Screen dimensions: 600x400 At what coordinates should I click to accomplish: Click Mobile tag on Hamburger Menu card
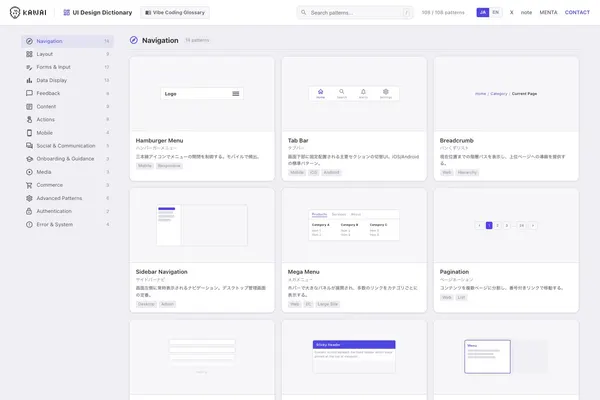click(x=145, y=166)
